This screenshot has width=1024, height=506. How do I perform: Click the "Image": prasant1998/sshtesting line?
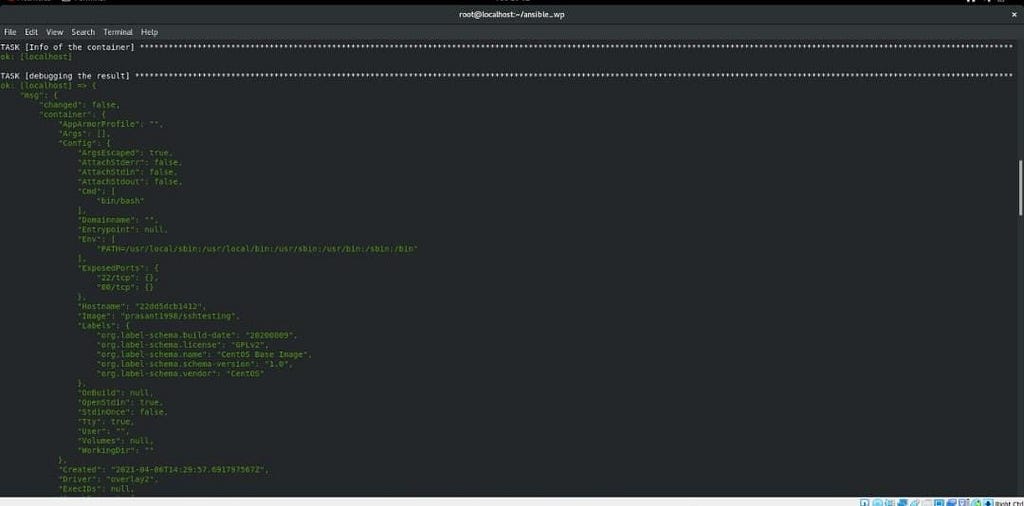(159, 316)
